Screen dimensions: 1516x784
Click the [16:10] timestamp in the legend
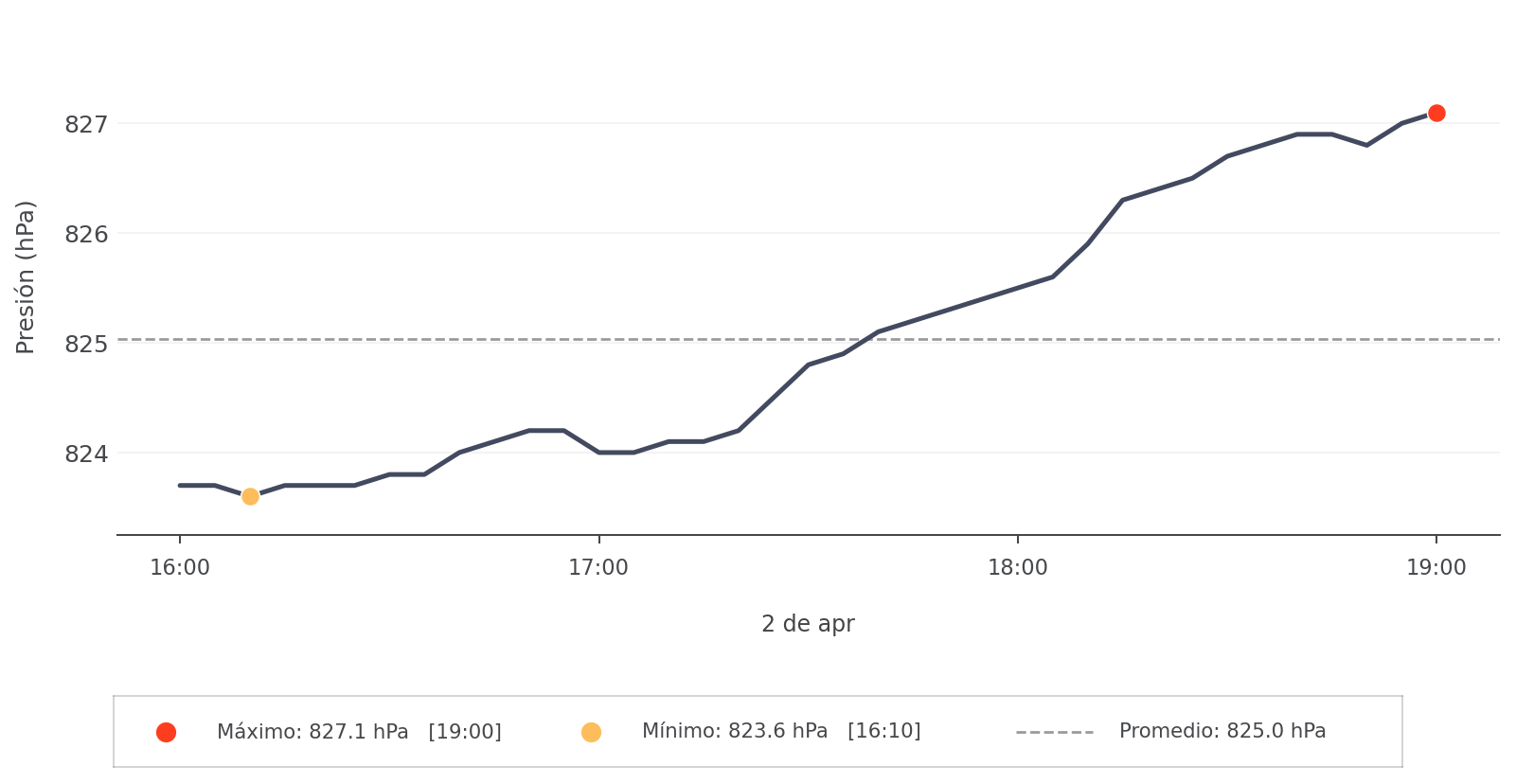coord(884,731)
